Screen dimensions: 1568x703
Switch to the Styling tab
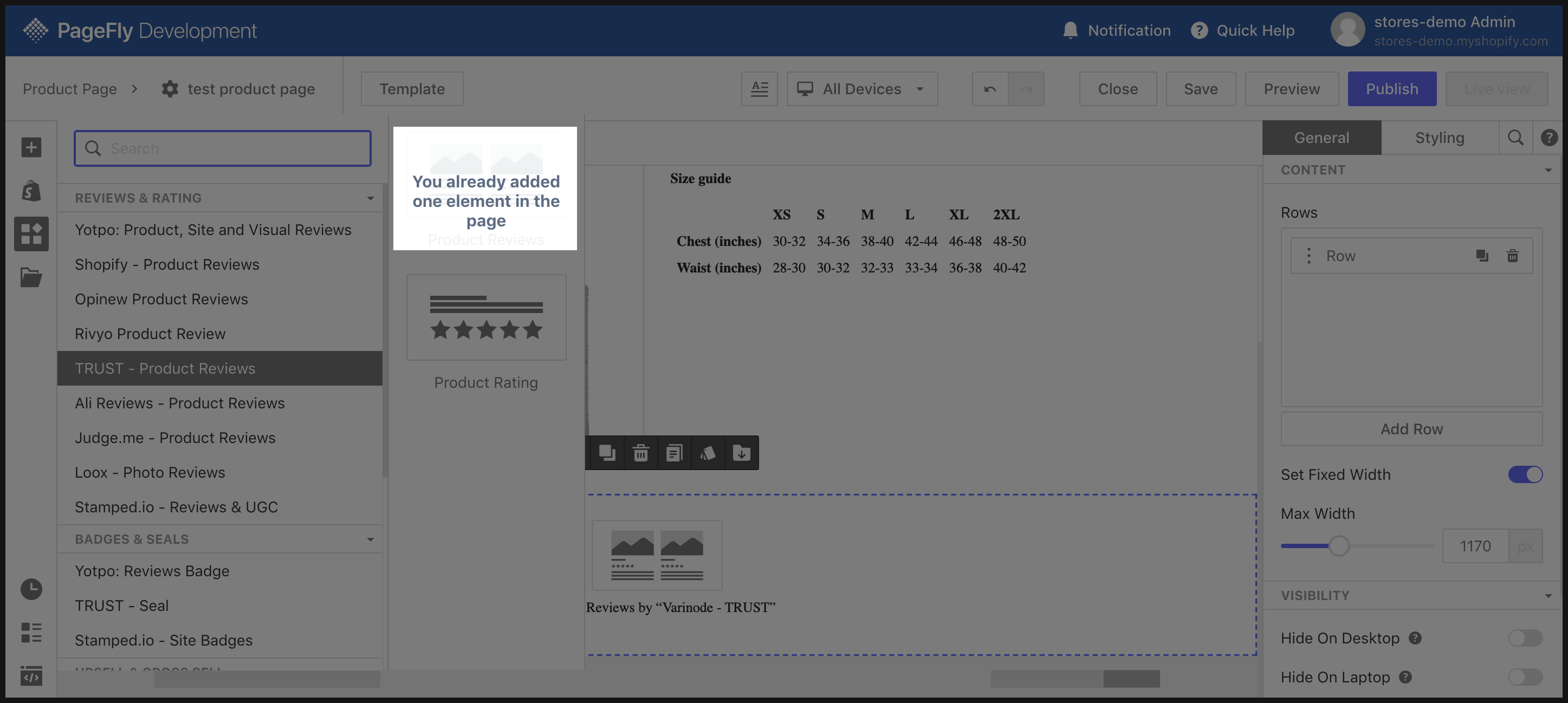point(1440,138)
